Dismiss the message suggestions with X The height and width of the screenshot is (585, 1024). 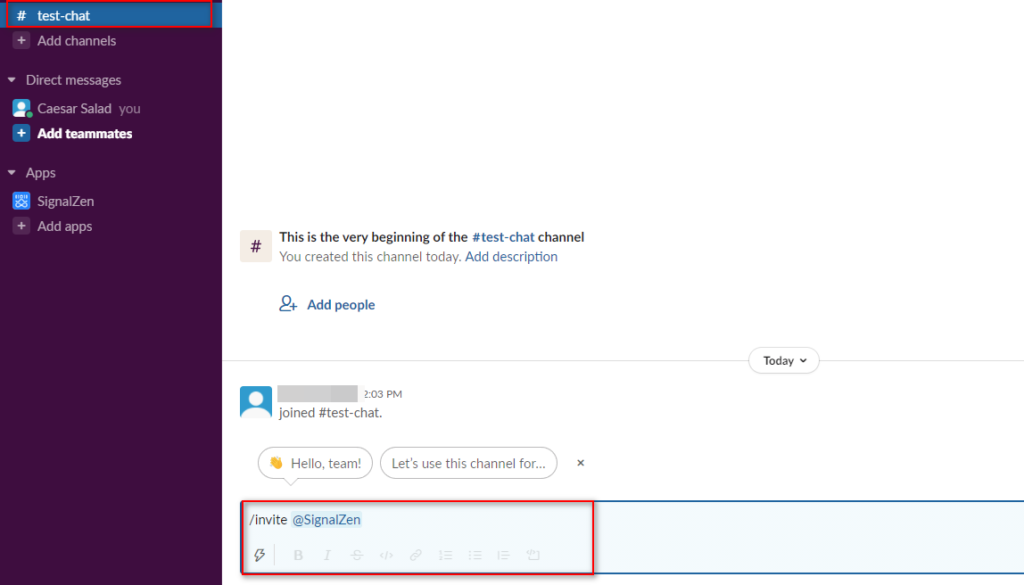click(x=581, y=463)
